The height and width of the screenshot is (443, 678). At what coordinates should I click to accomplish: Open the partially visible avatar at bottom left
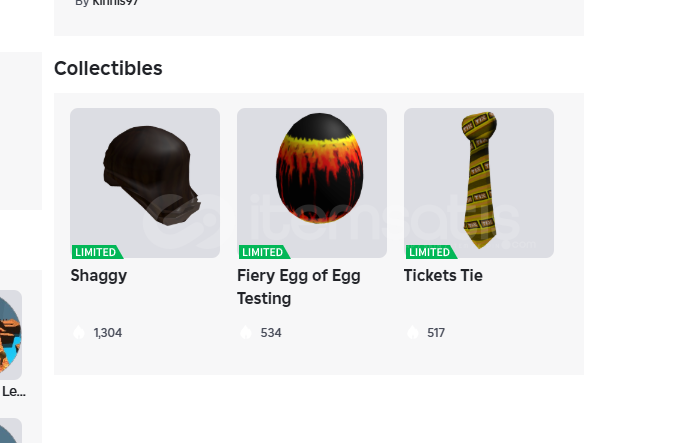coord(11,430)
